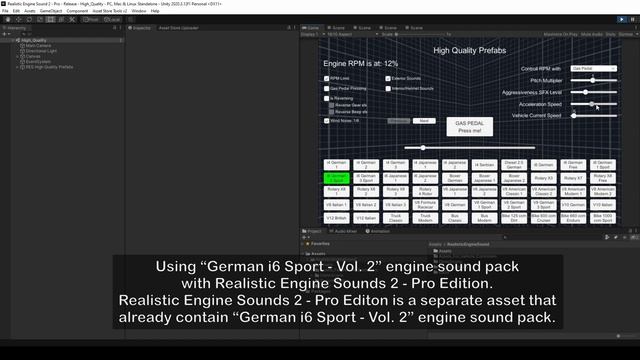Click the Pitch Multiplier slider
This screenshot has width=640, height=360.
point(593,80)
